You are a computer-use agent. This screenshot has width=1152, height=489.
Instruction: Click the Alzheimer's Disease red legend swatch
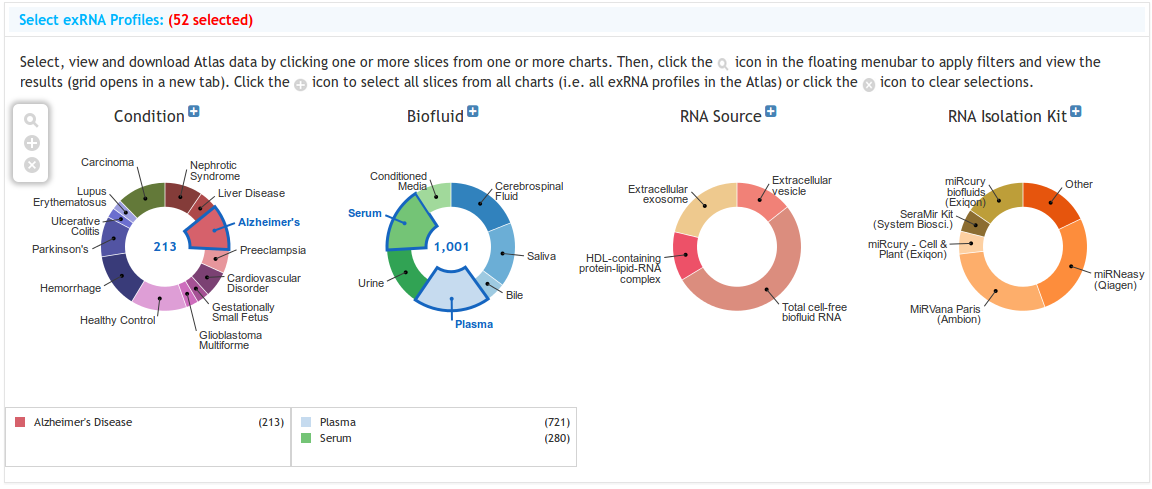tap(20, 423)
